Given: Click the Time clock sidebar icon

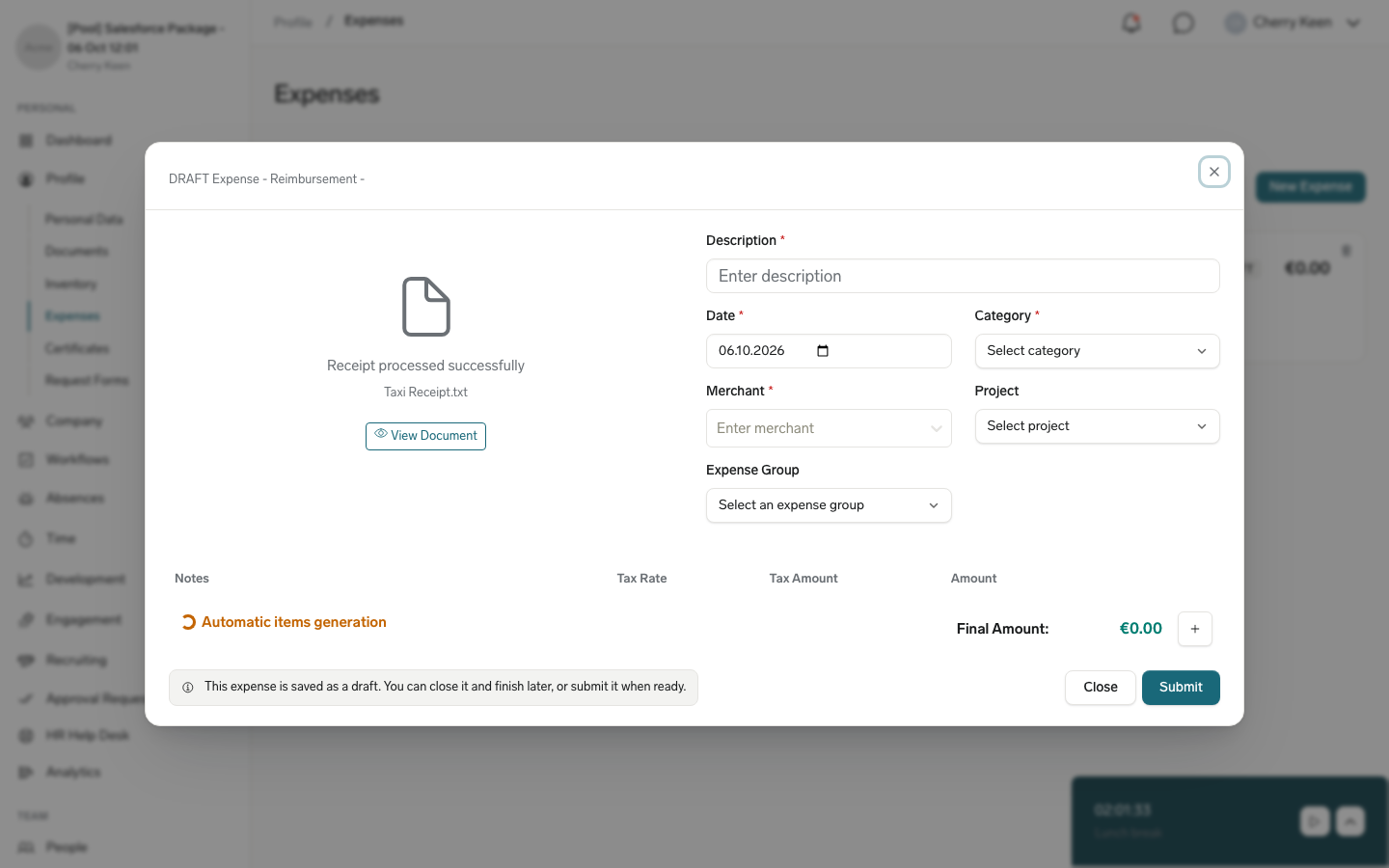Looking at the screenshot, I should pyautogui.click(x=26, y=539).
